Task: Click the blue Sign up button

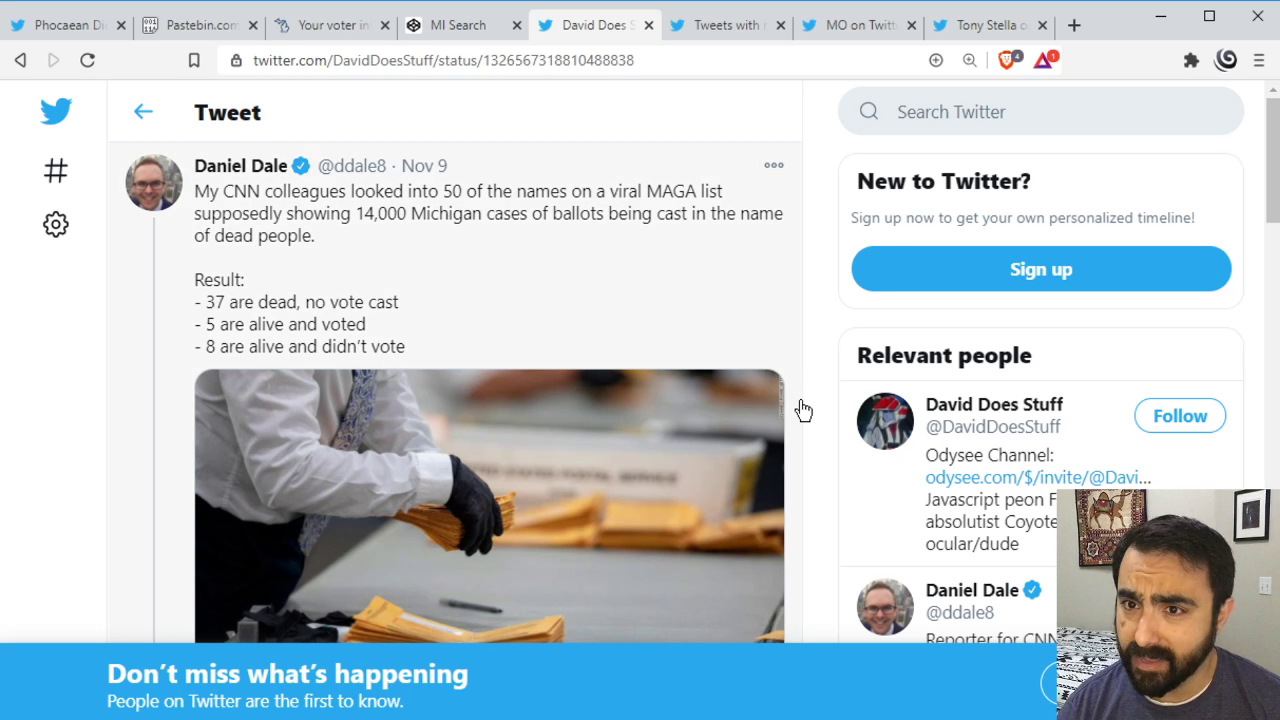Action: point(1041,269)
